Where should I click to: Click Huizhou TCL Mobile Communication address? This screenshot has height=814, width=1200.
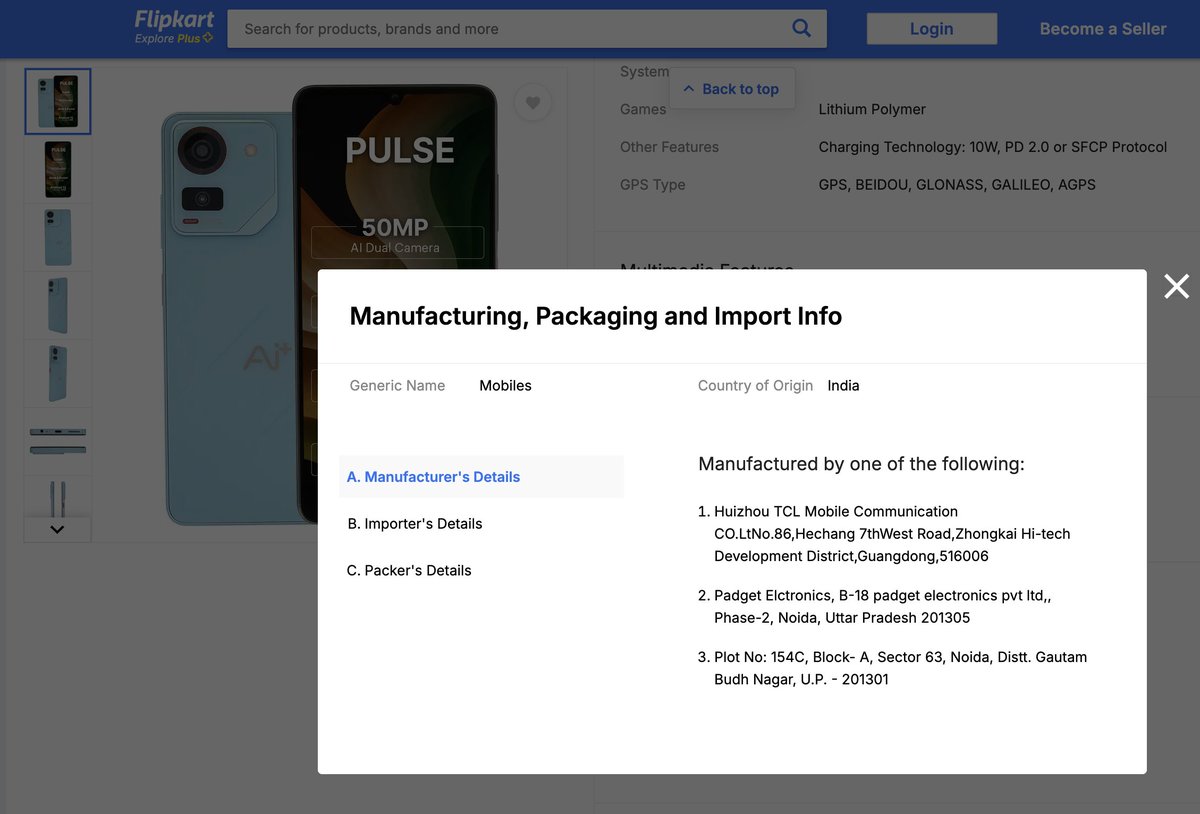[892, 534]
